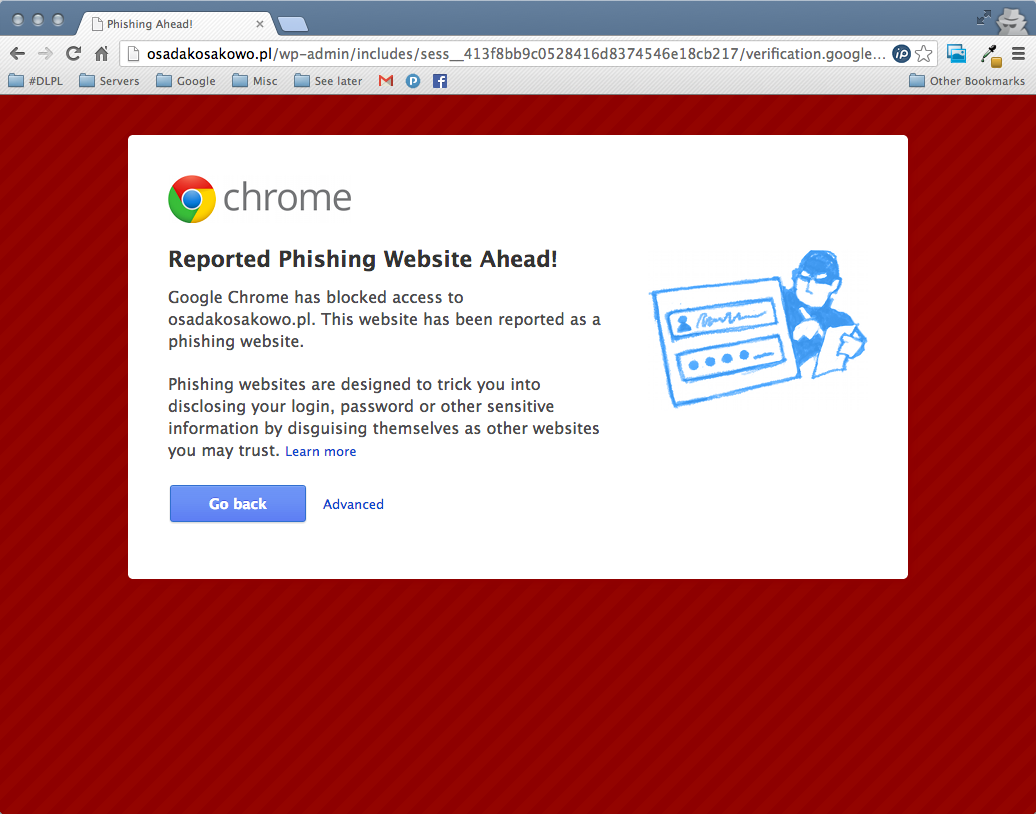Expand the #DLPL bookmarks folder
This screenshot has height=814, width=1036.
pos(36,81)
